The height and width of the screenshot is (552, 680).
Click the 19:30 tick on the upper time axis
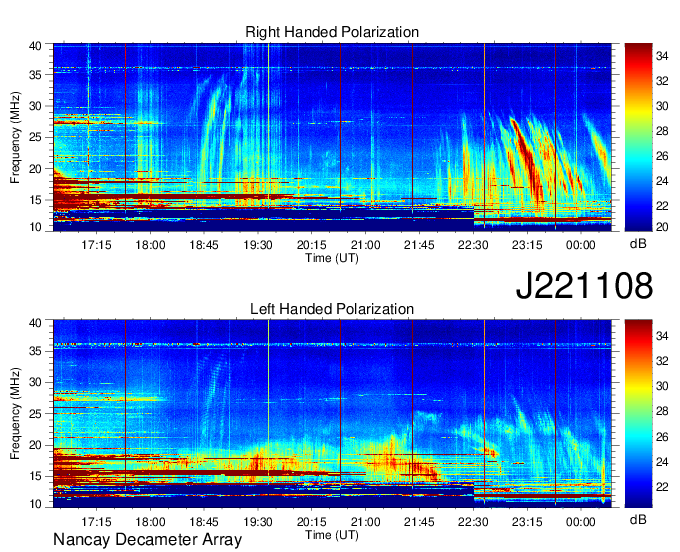258,245
